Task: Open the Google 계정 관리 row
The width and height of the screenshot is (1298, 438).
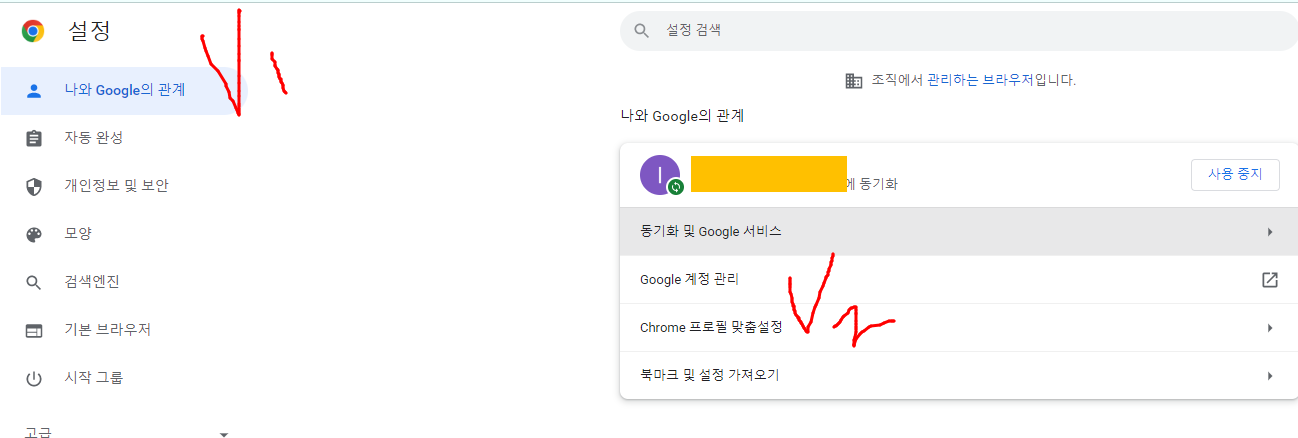Action: click(x=959, y=280)
